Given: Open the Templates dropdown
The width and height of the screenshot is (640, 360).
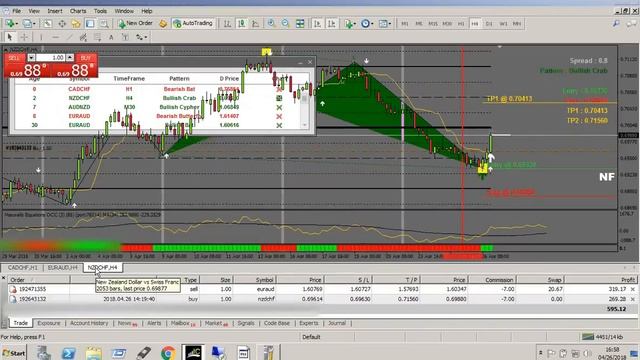Looking at the screenshot, I should tap(384, 24).
